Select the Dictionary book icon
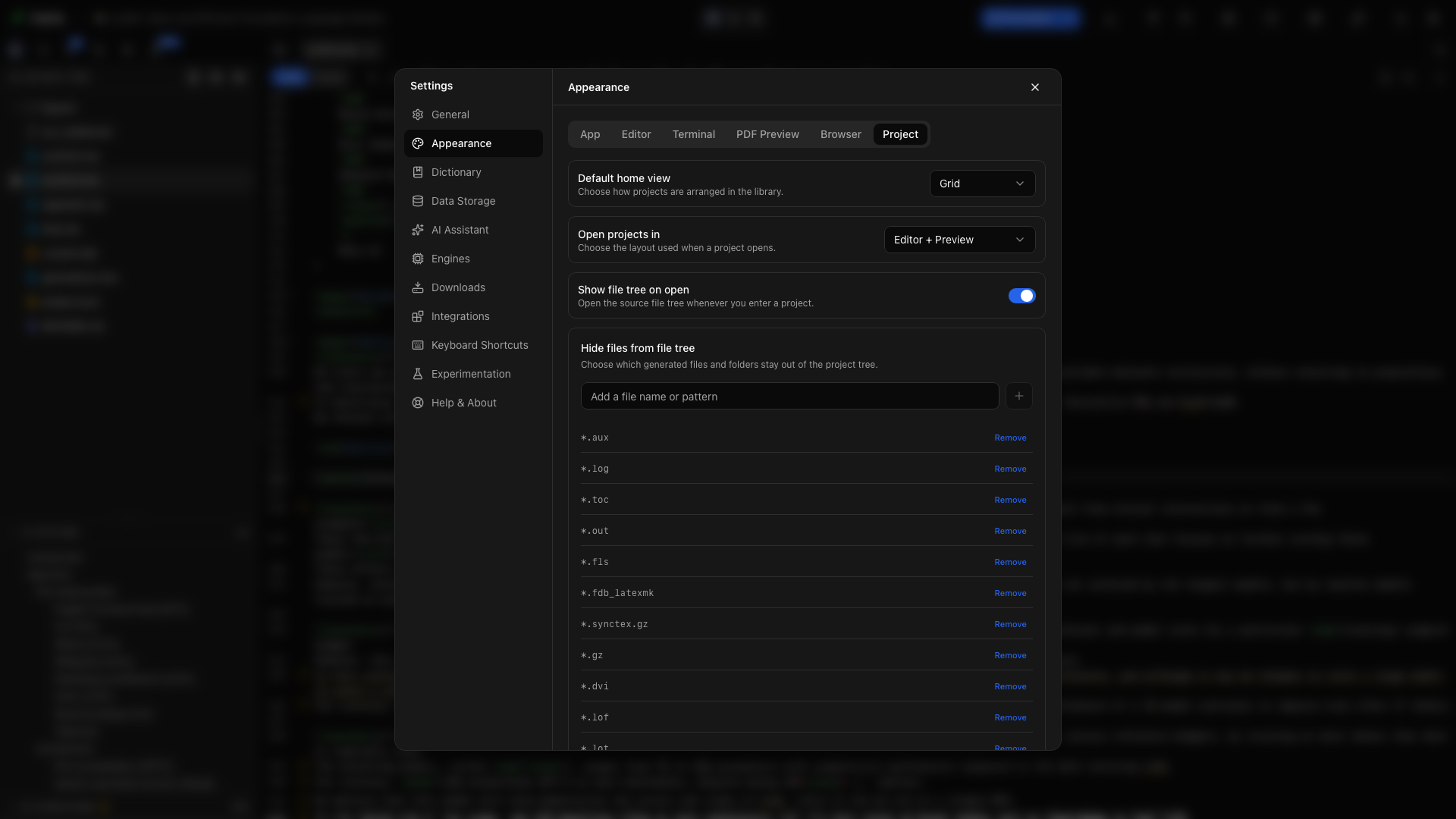The height and width of the screenshot is (819, 1456). click(x=418, y=172)
